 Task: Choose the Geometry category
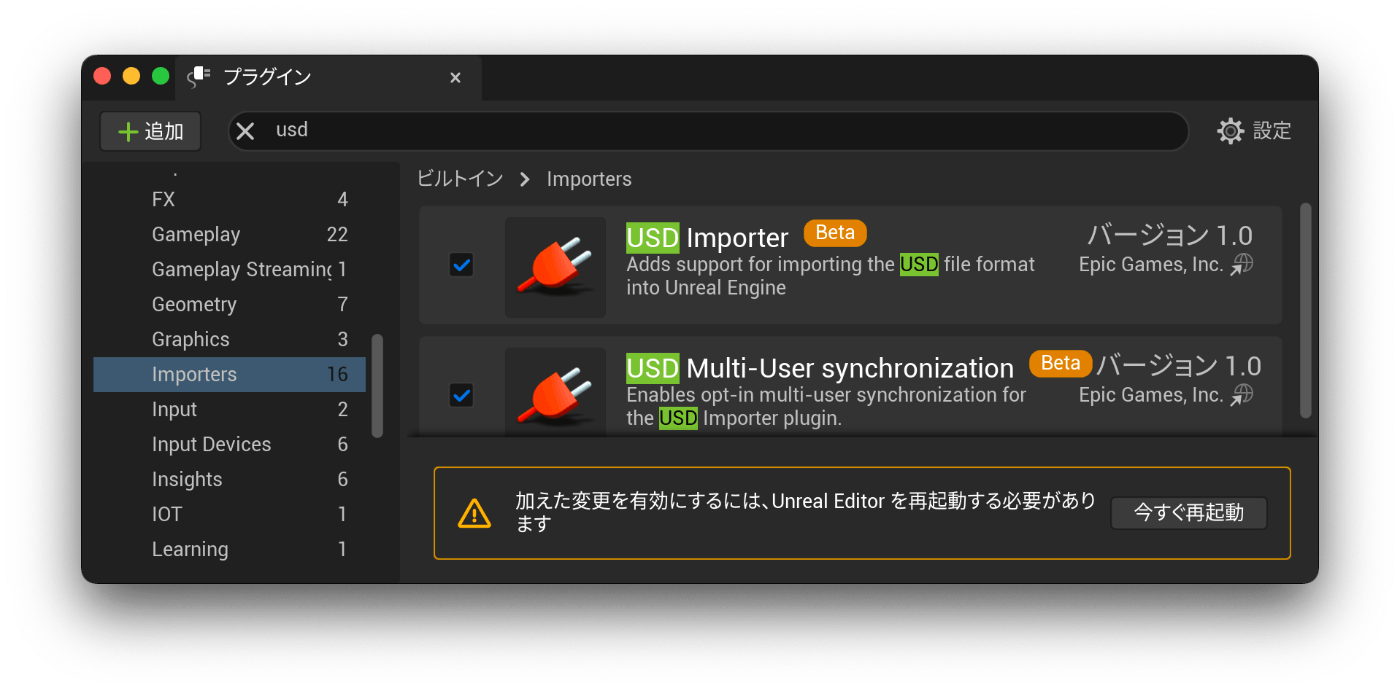tap(230, 304)
